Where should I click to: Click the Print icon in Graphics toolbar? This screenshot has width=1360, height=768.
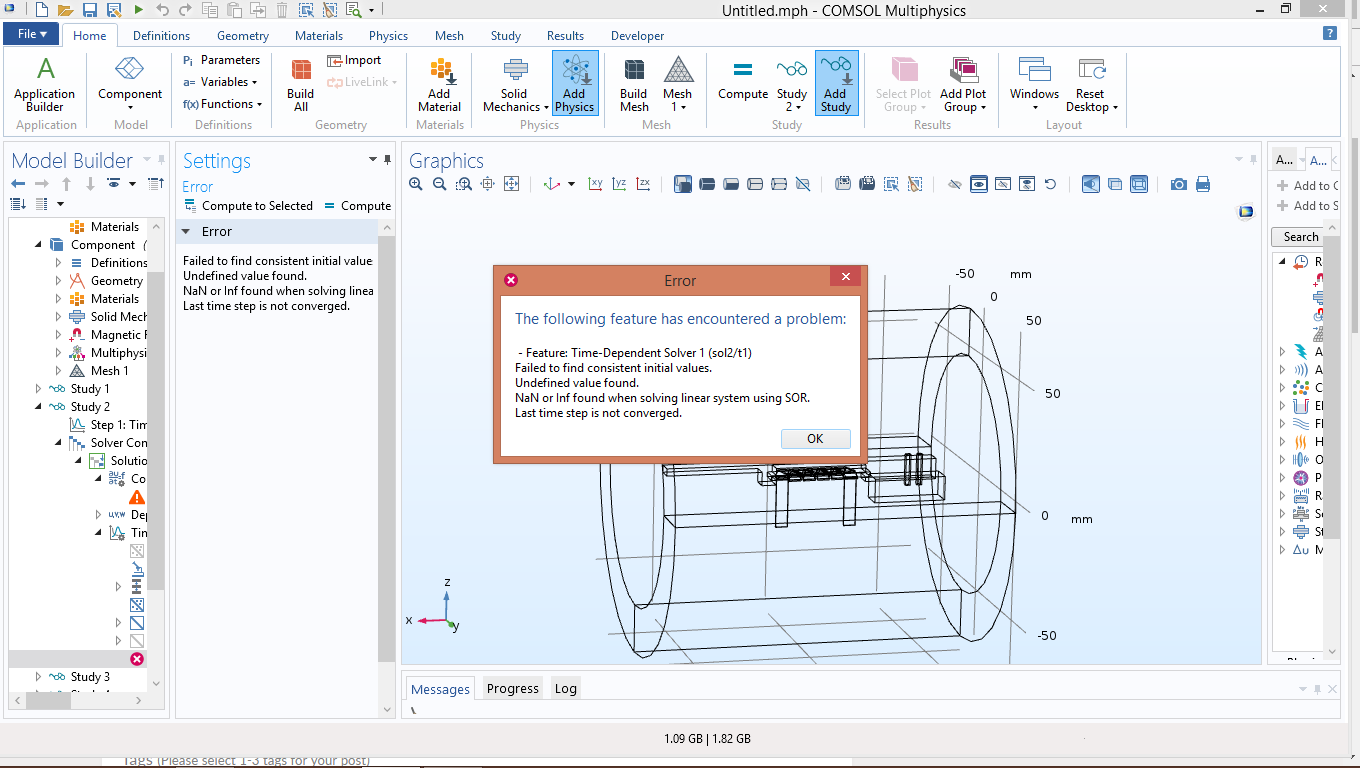(1203, 184)
